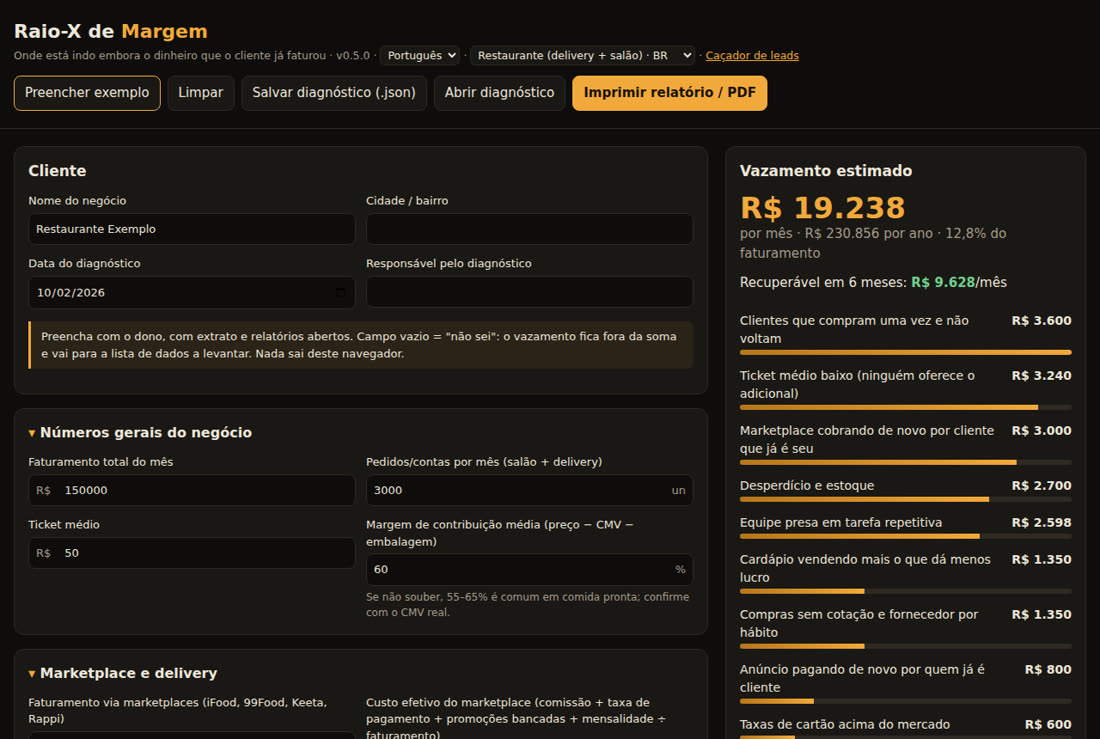Click the Data do diagnóstico date value
This screenshot has height=739, width=1100.
(71, 293)
